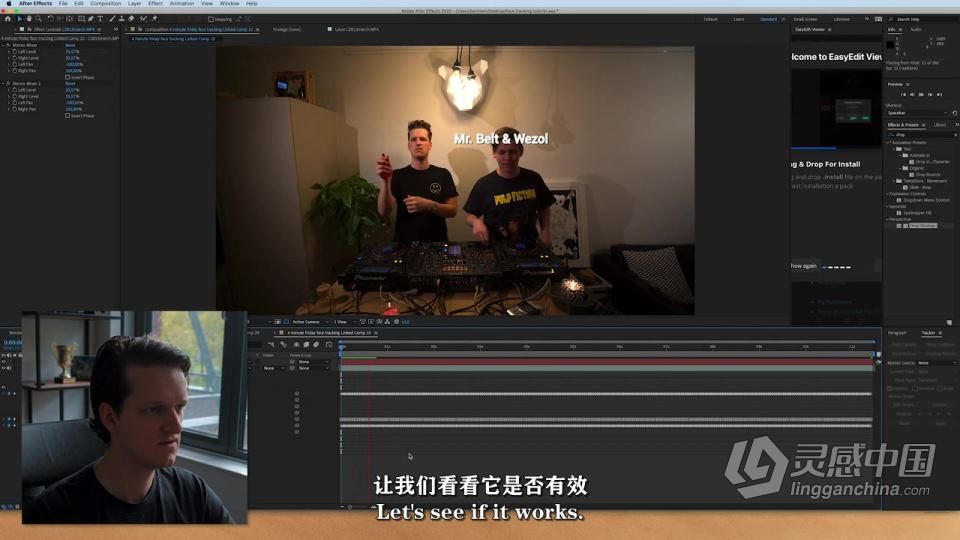Click the timeline graph editor icon
This screenshot has height=540, width=960.
click(x=329, y=345)
